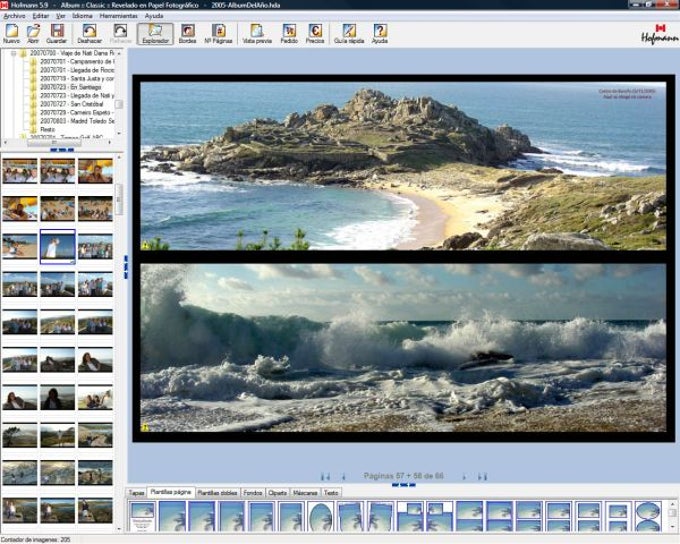This screenshot has width=680, height=544.
Task: Select folder 20070719 - Santa Justa
Action: point(72,79)
